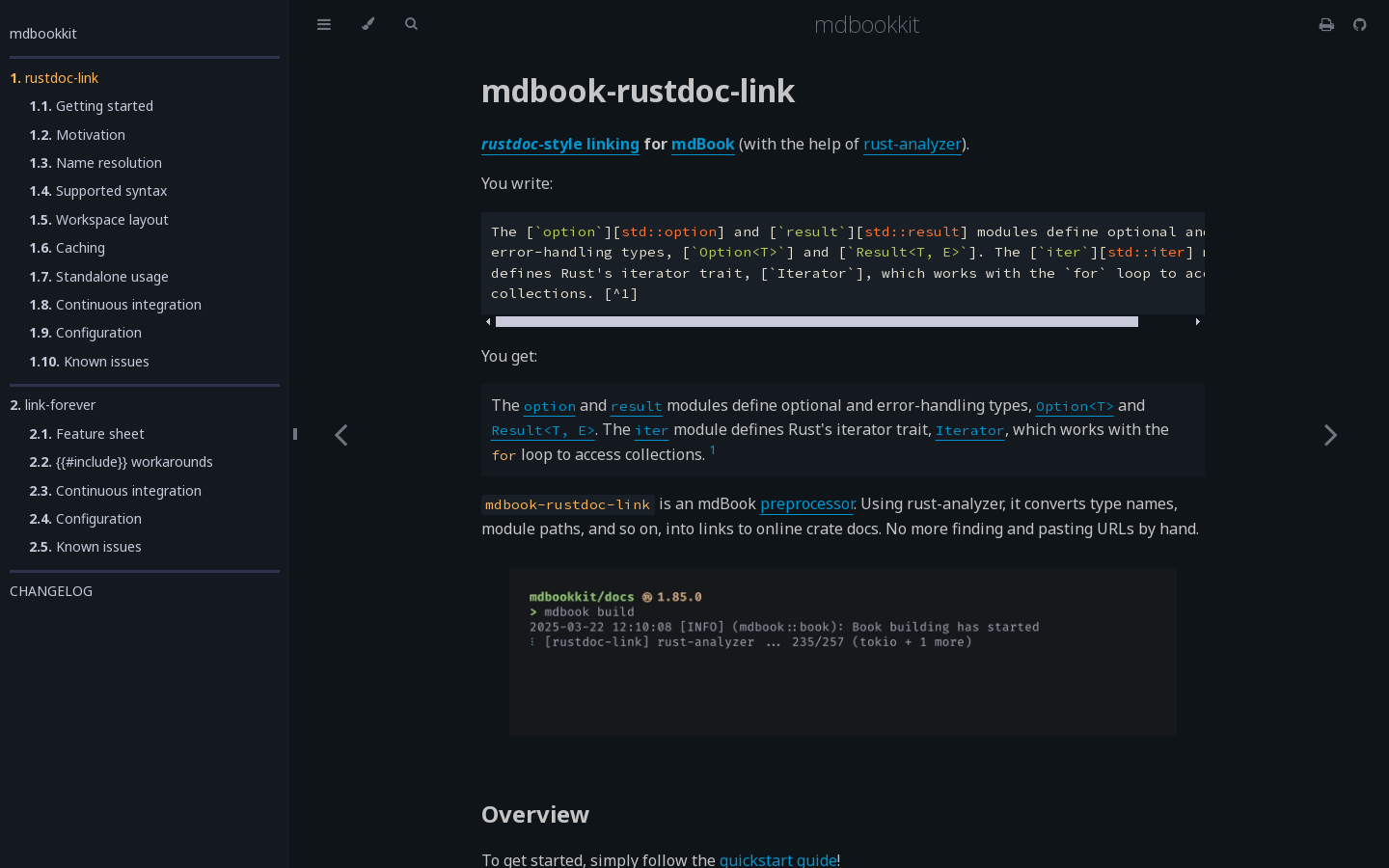Open the search magnifier icon

tap(411, 24)
